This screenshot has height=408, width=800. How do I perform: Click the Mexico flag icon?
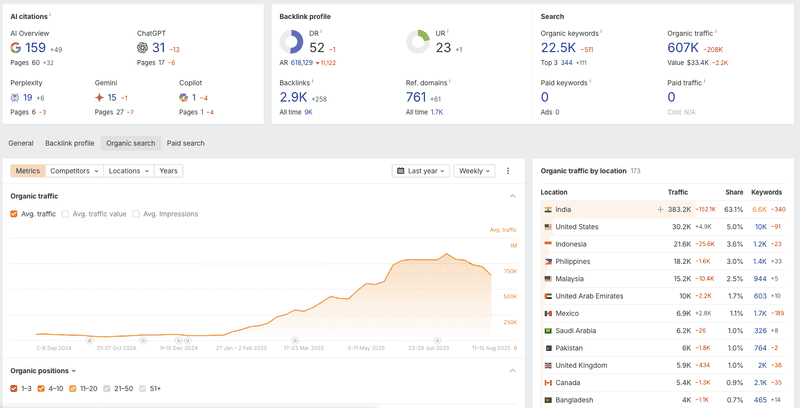(548, 313)
